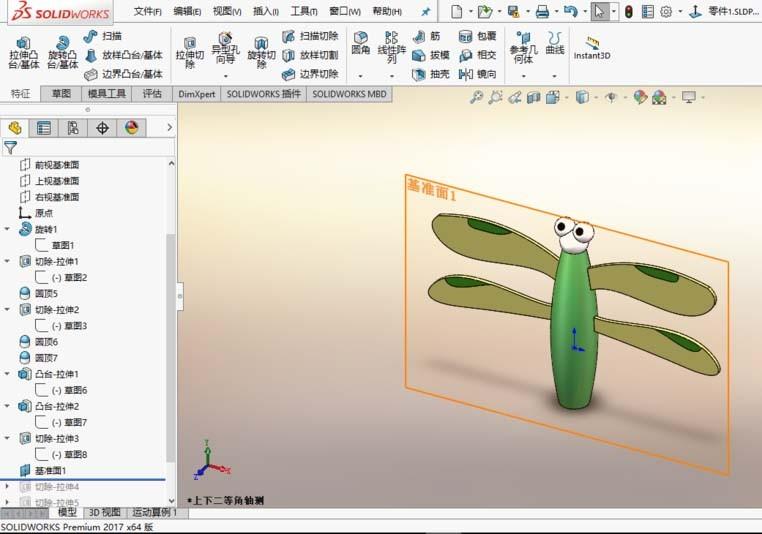Select the 相交 intersect tool

click(x=477, y=55)
